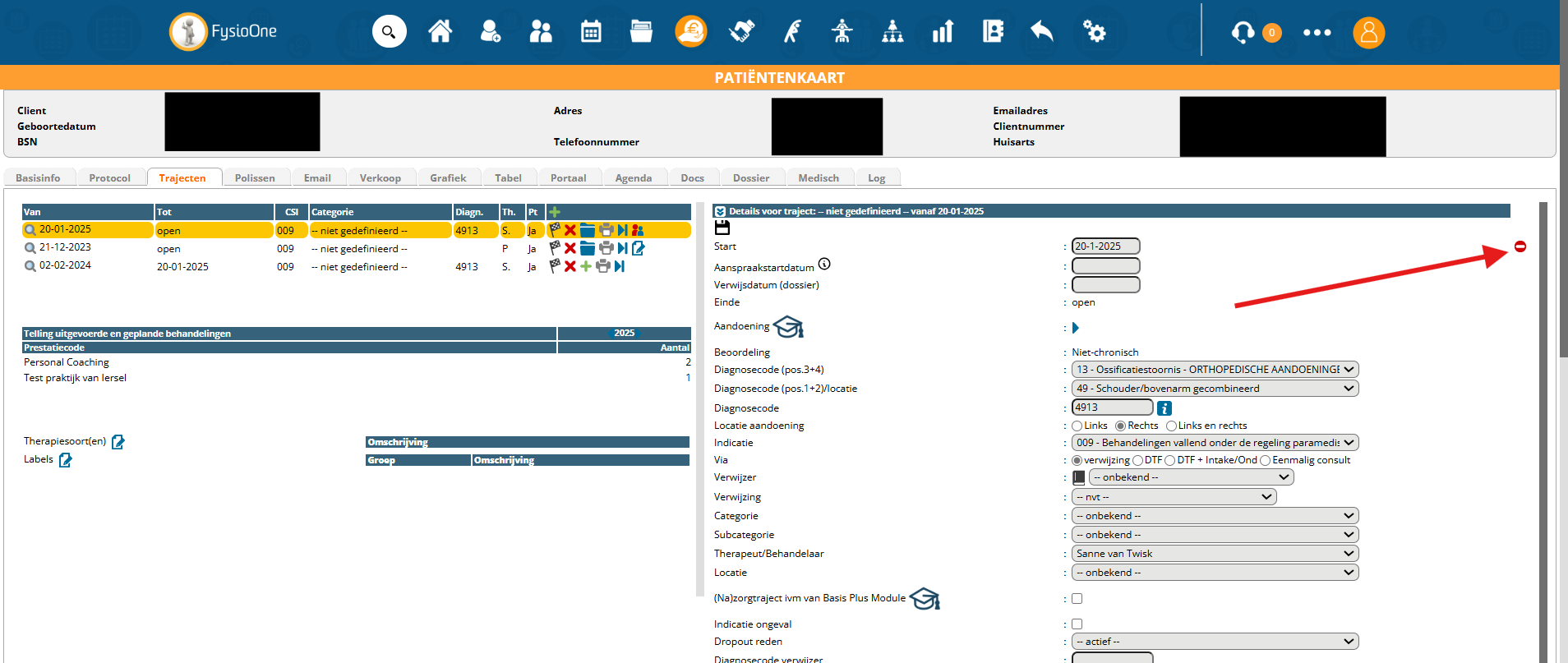Click the Diagnosecode input field
This screenshot has height=663, width=1568.
[1112, 407]
